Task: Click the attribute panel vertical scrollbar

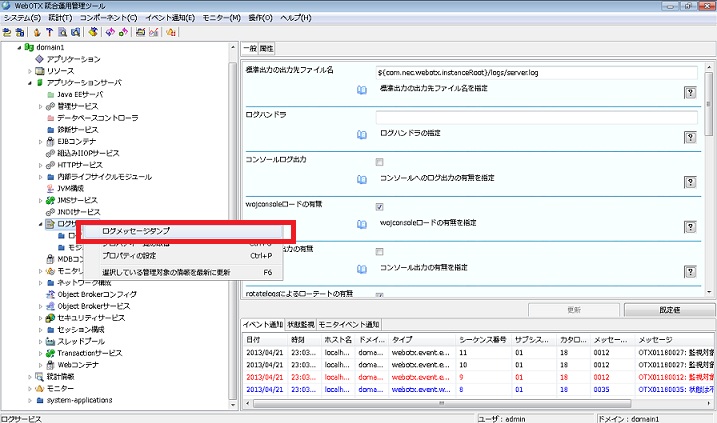Action: (709, 104)
